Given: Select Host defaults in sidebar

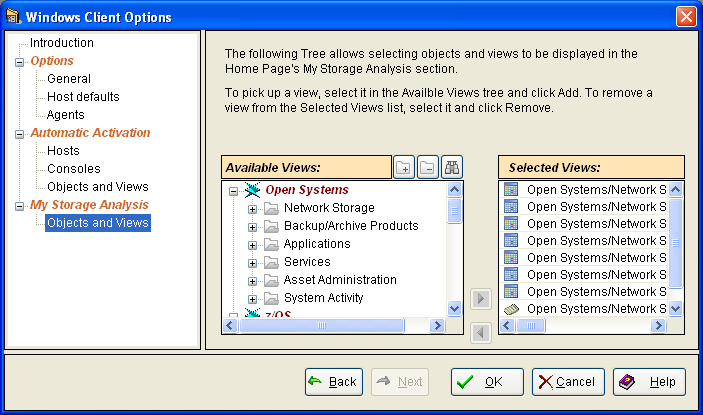Looking at the screenshot, I should pyautogui.click(x=83, y=97).
